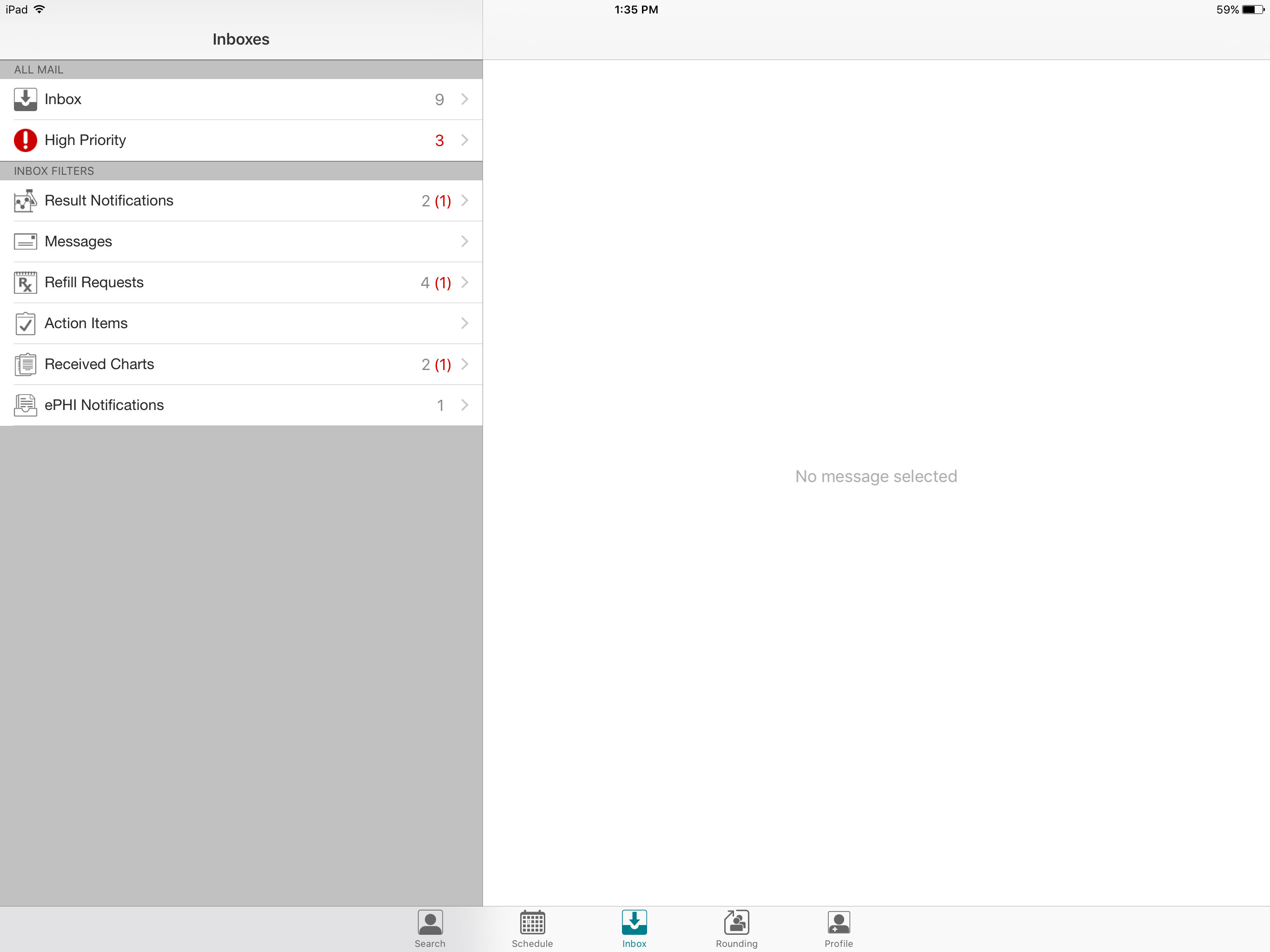Tap the Received Charts documents icon
Viewport: 1270px width, 952px height.
coord(25,364)
